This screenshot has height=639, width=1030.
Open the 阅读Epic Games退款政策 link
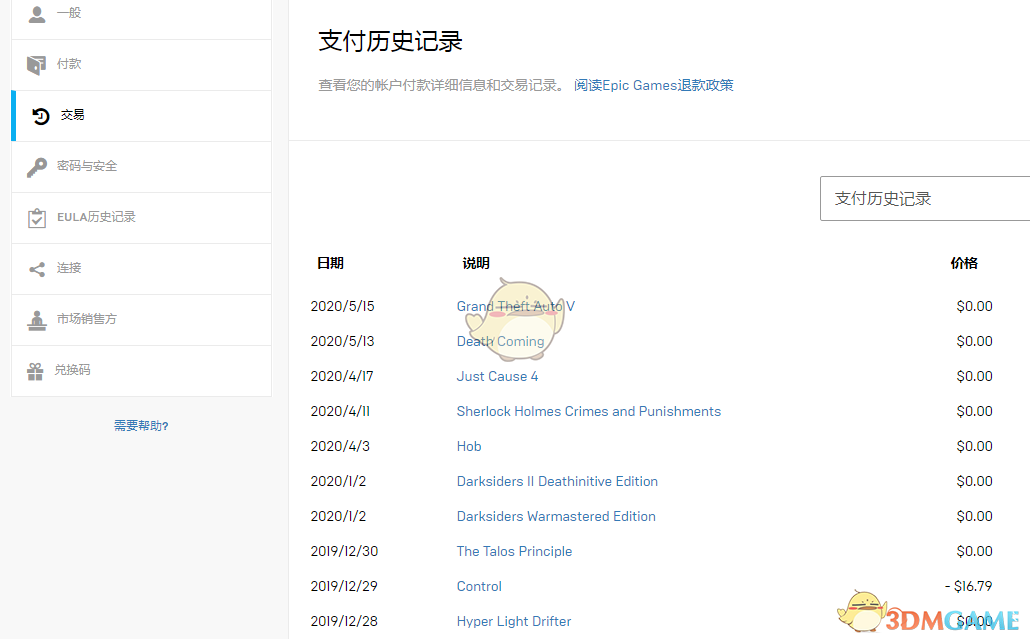point(654,85)
